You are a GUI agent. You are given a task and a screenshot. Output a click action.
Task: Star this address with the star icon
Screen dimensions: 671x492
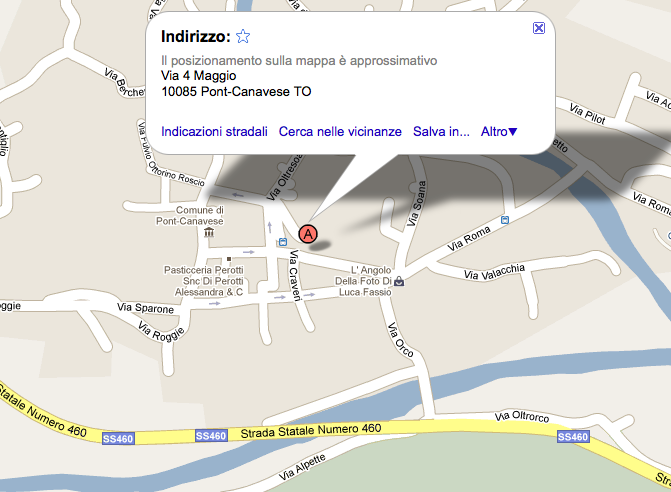tap(243, 36)
